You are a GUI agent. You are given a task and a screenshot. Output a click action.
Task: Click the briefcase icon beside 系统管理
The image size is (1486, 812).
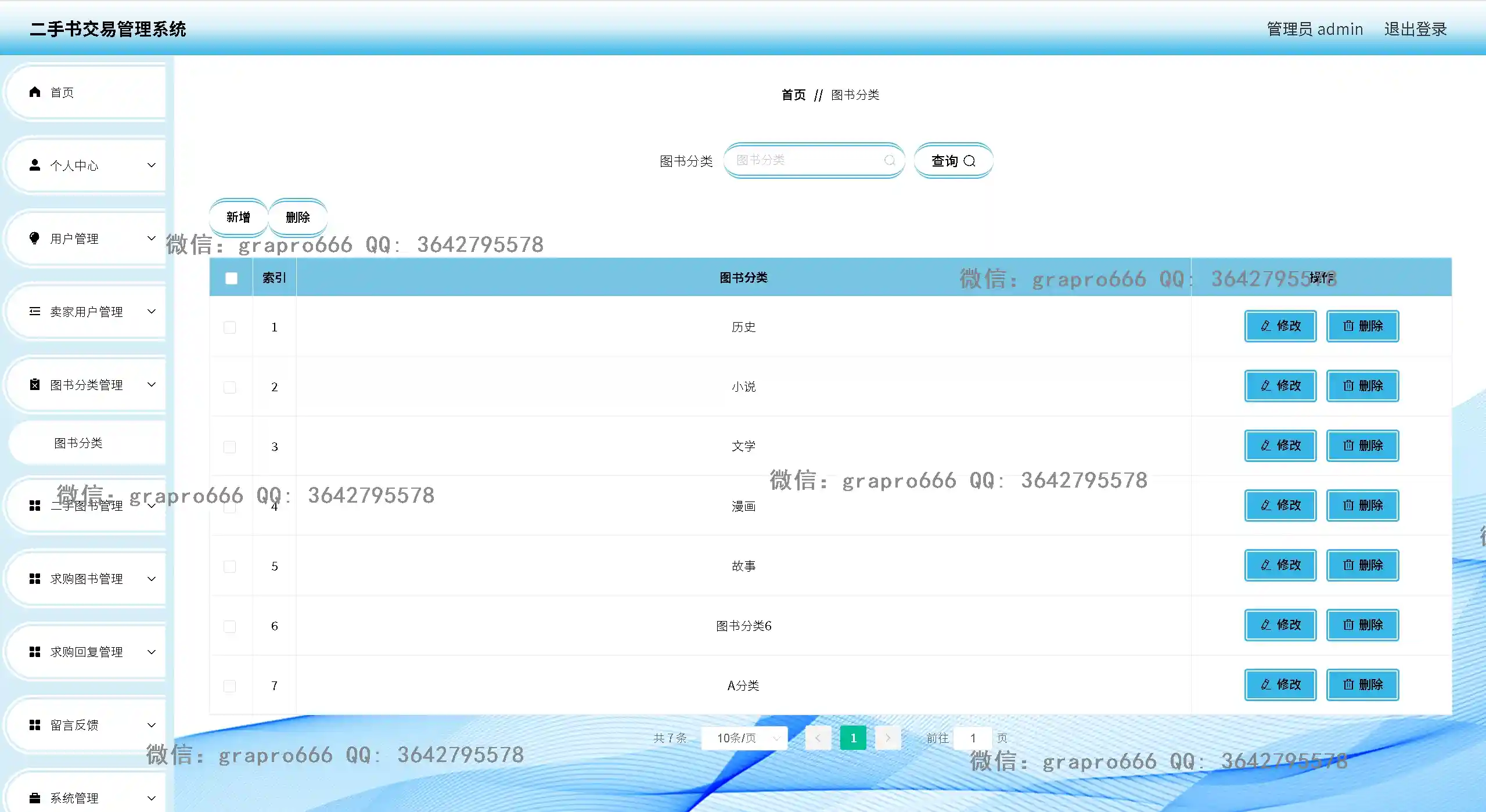[35, 798]
